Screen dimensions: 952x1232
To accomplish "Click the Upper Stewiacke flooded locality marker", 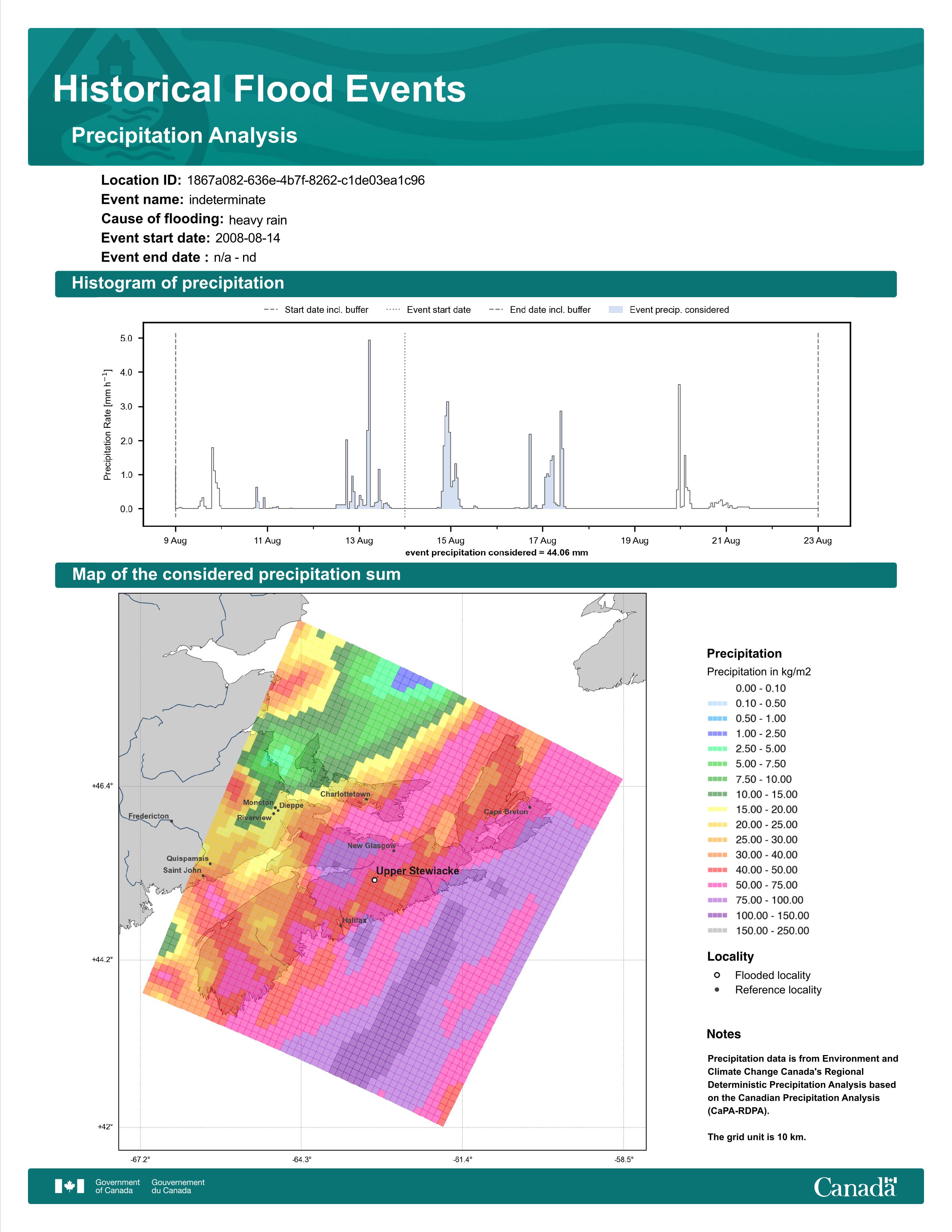I will (374, 880).
